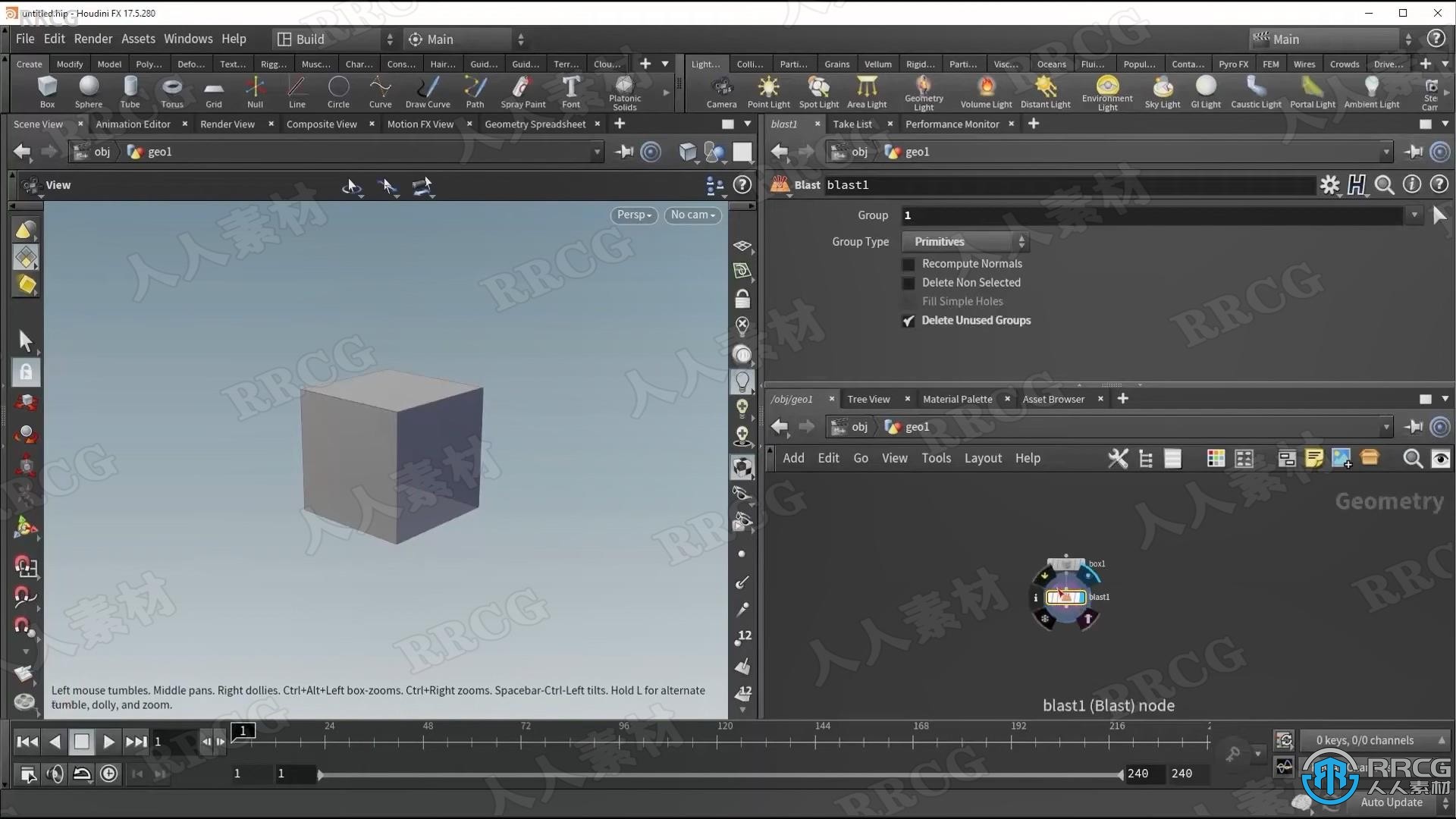Click the Group input field
This screenshot has height=819, width=1456.
(1151, 215)
